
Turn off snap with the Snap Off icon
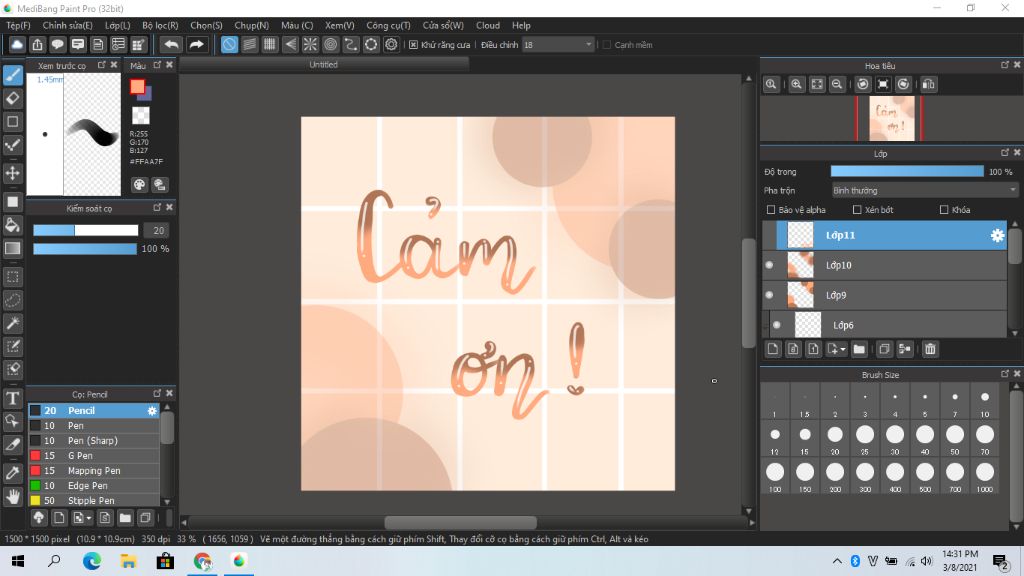(x=229, y=44)
